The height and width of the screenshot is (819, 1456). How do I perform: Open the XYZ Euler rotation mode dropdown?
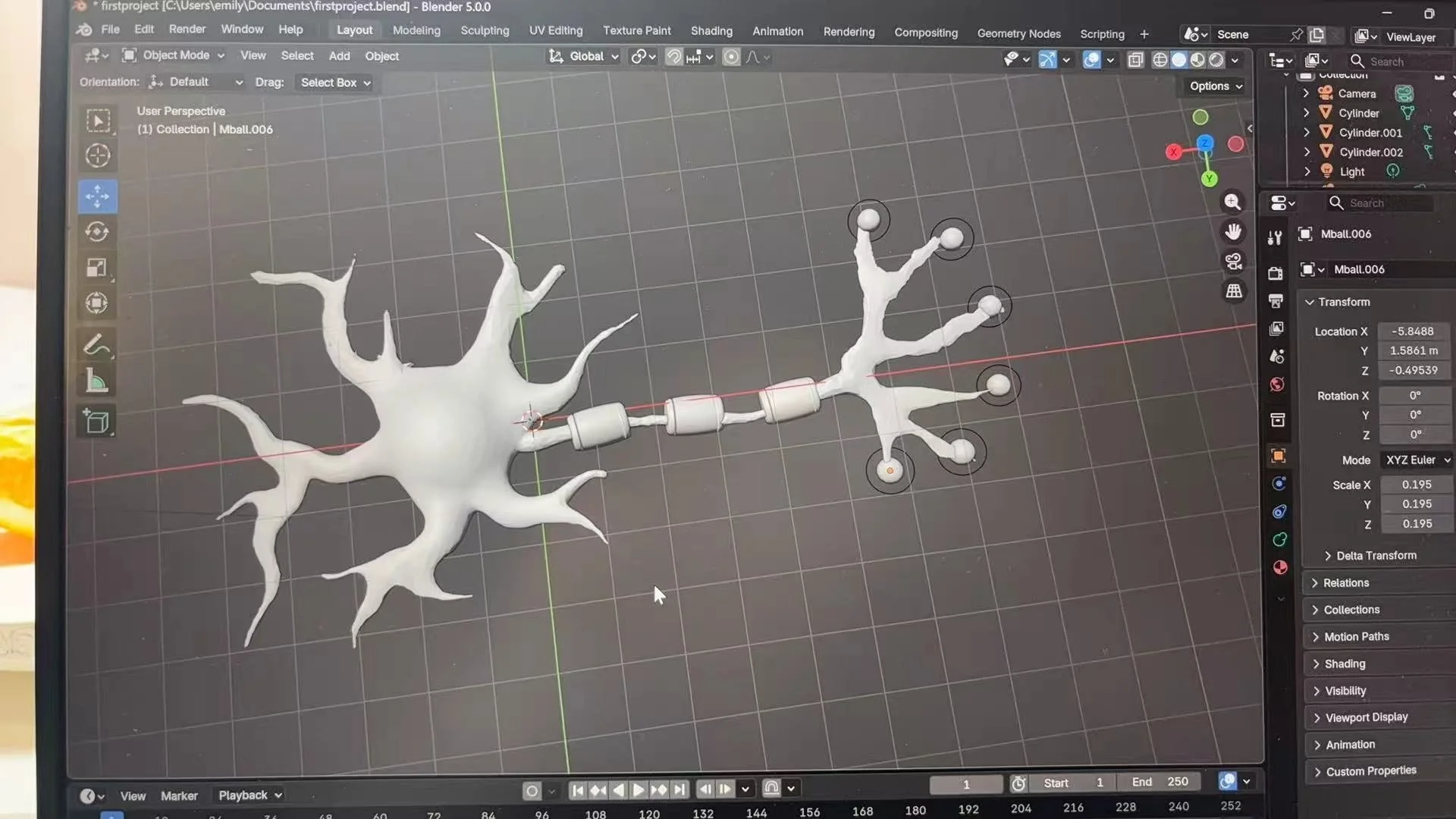point(1417,460)
